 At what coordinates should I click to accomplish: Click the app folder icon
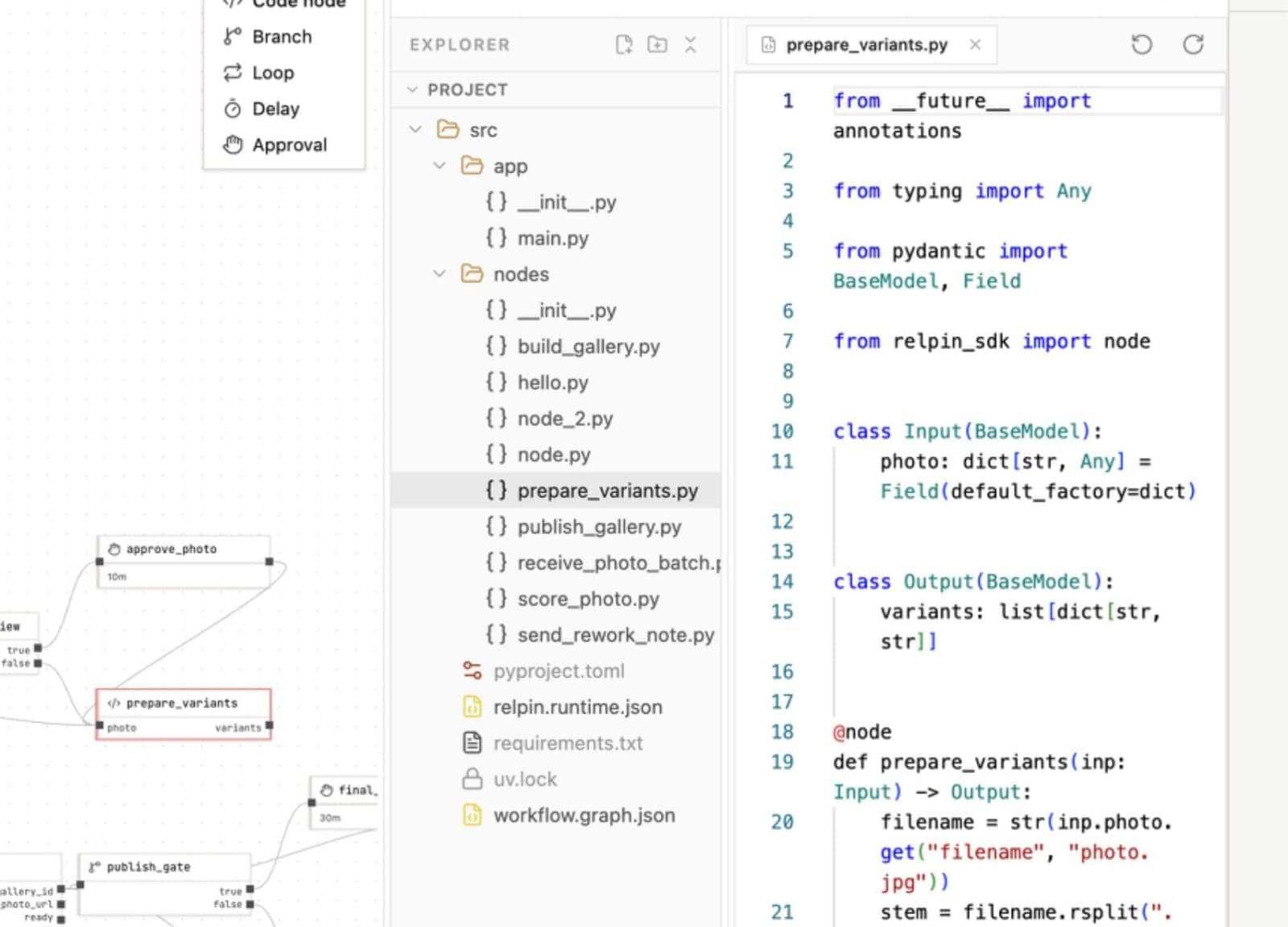coord(472,166)
